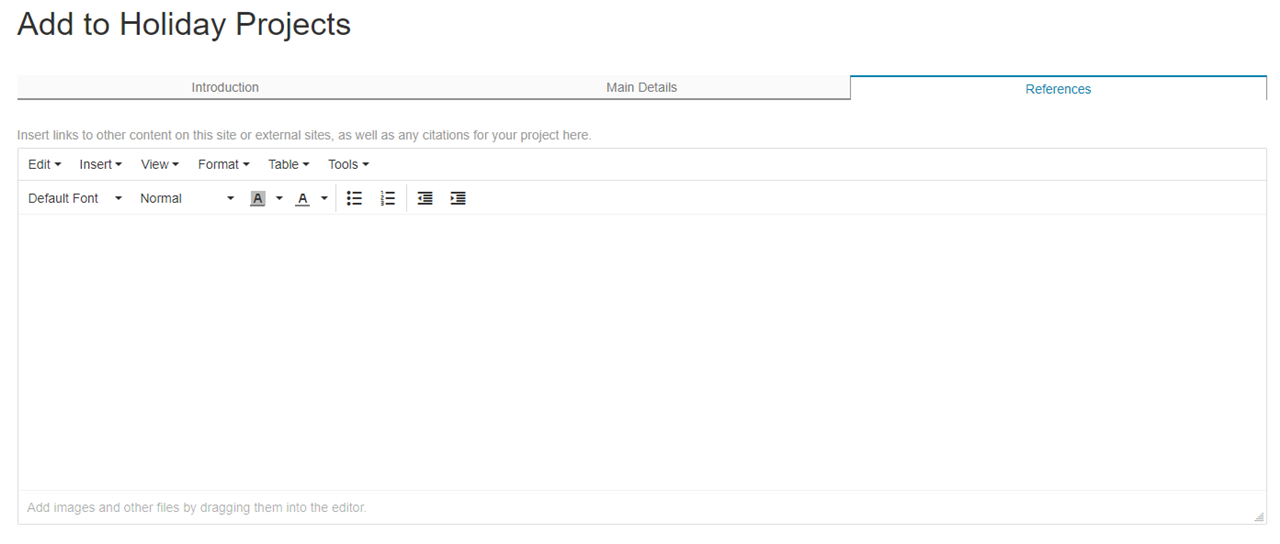Open the Tools menu

point(348,164)
